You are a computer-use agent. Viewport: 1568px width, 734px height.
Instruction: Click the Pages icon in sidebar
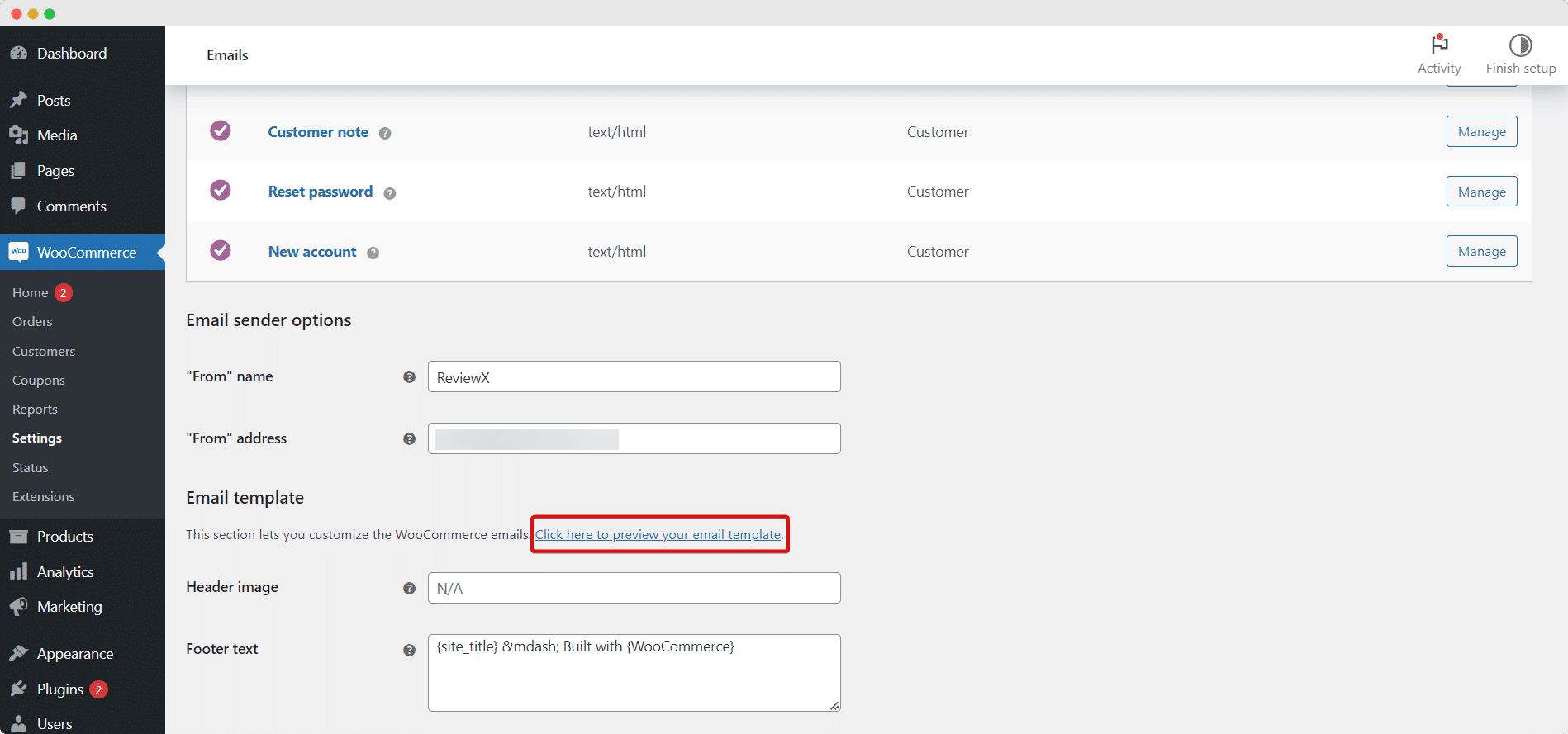click(18, 171)
